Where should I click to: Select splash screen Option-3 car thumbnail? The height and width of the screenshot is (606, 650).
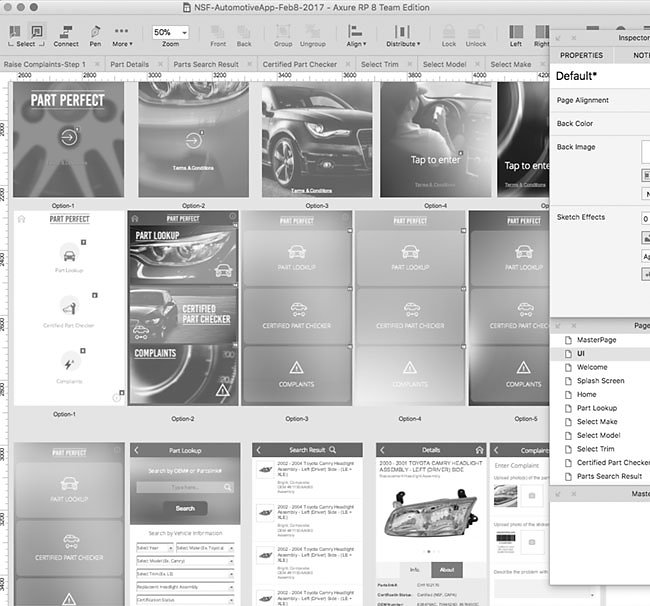317,139
